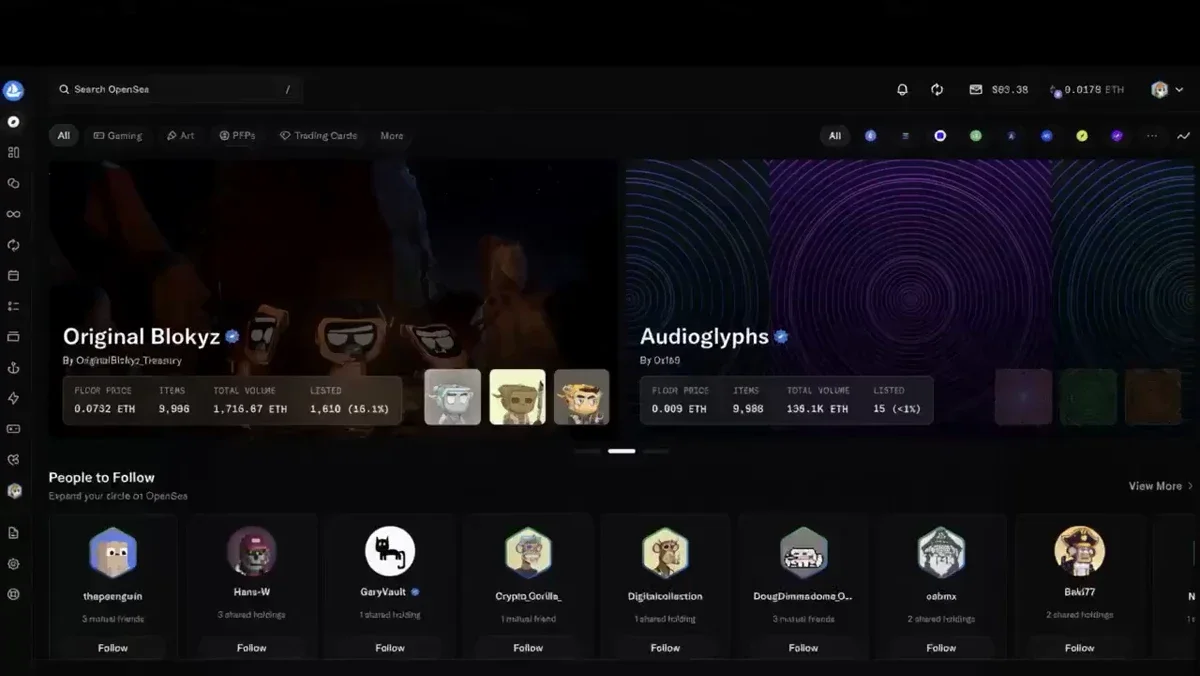
Task: Toggle the trend line chart icon
Action: (1184, 136)
